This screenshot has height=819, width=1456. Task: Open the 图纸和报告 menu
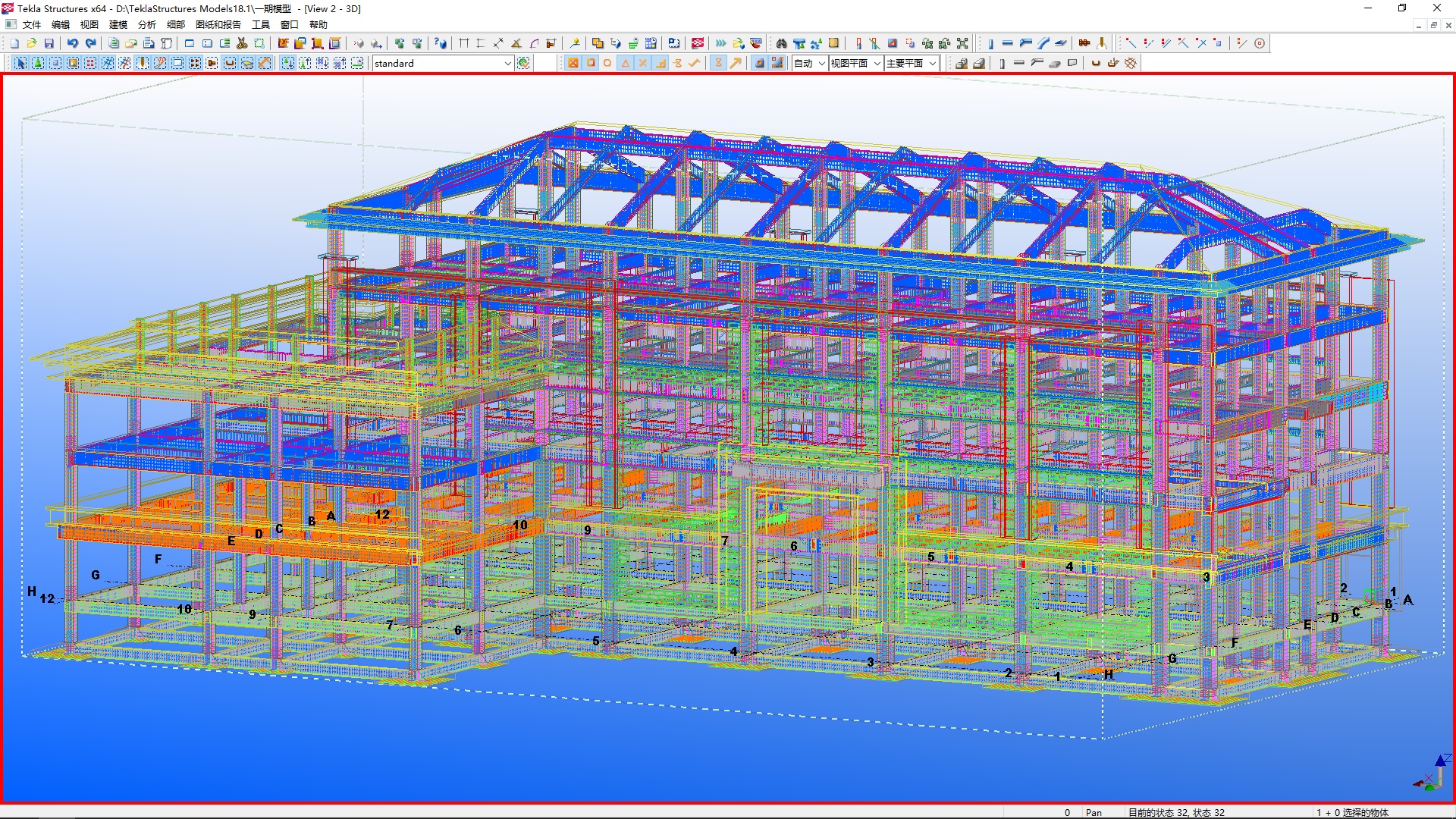point(218,24)
